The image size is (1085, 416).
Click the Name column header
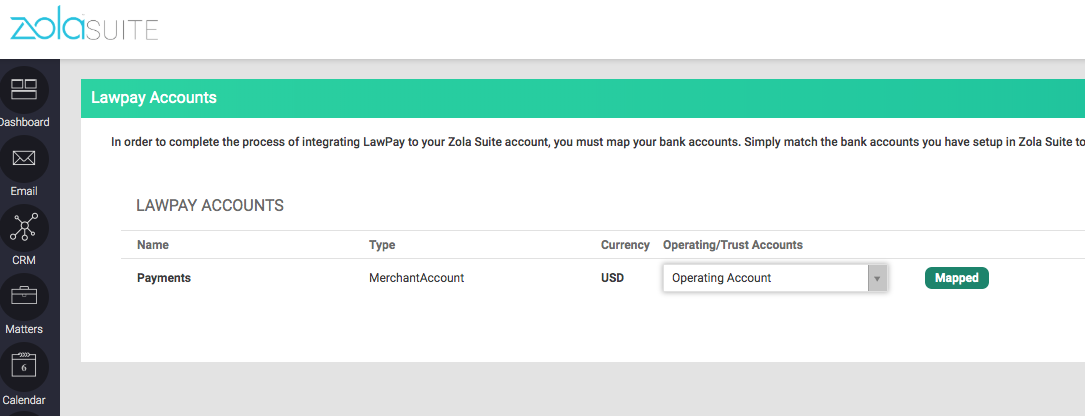coord(153,245)
